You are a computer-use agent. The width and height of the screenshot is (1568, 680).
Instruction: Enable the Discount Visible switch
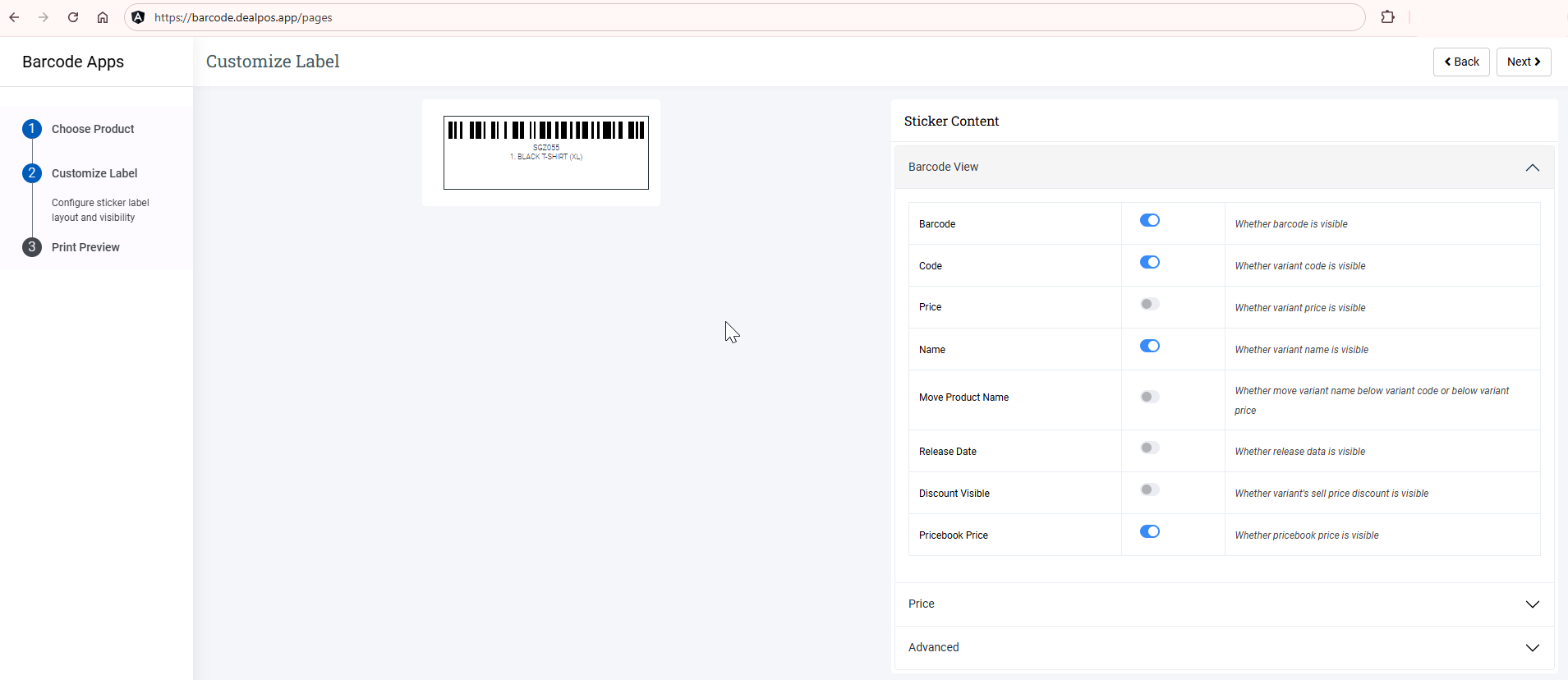(1150, 489)
